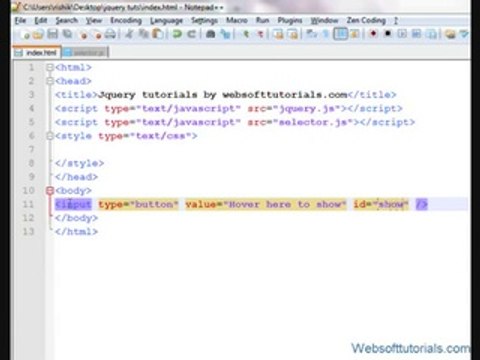Open the Window menu
This screenshot has width=480, height=360.
click(324, 21)
